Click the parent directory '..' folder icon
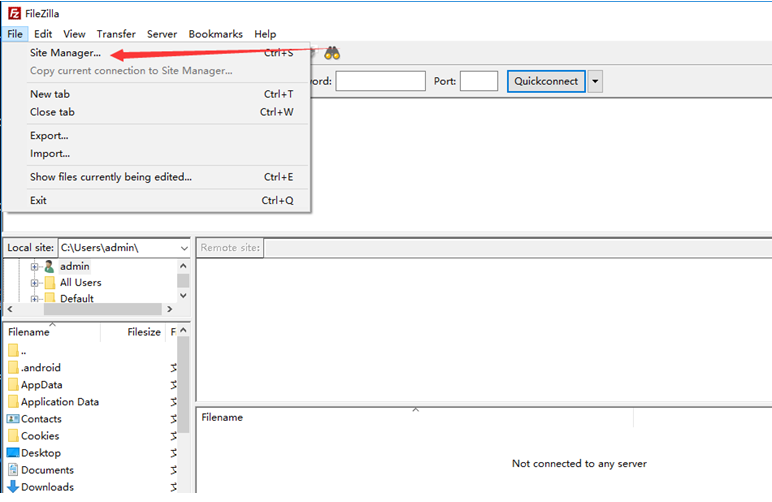 click(13, 351)
